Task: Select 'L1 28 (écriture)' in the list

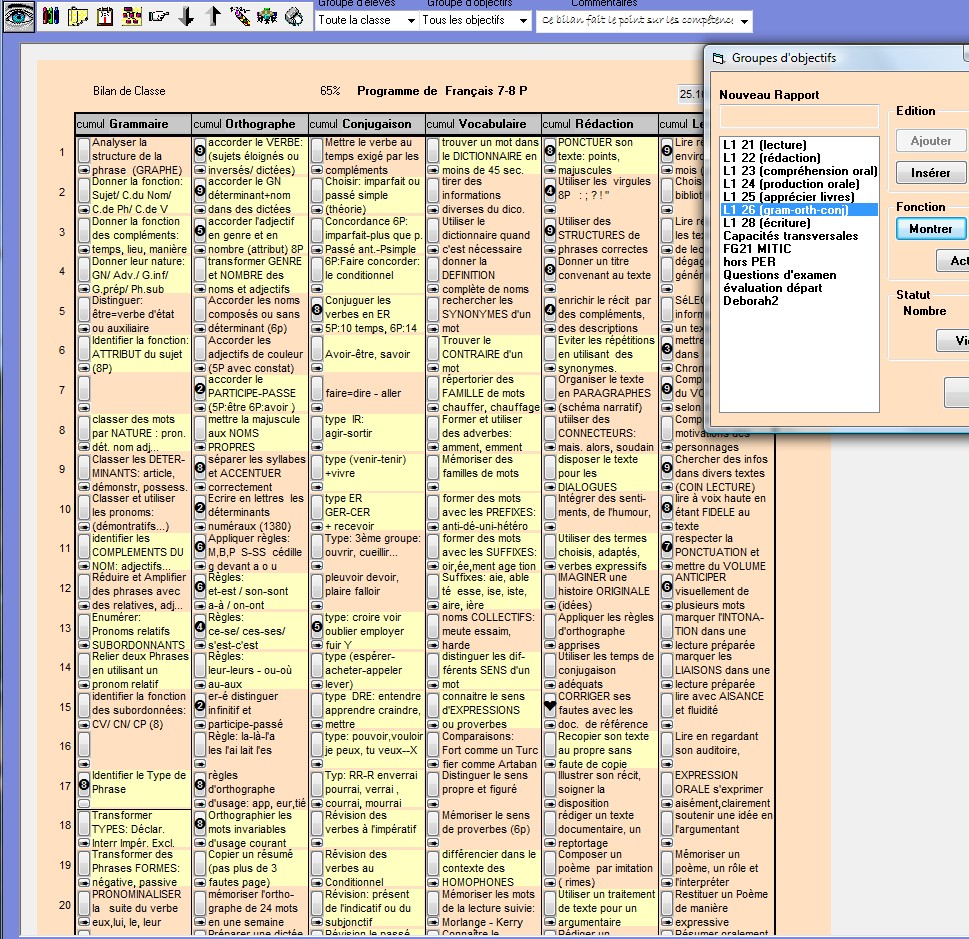Action: [766, 223]
